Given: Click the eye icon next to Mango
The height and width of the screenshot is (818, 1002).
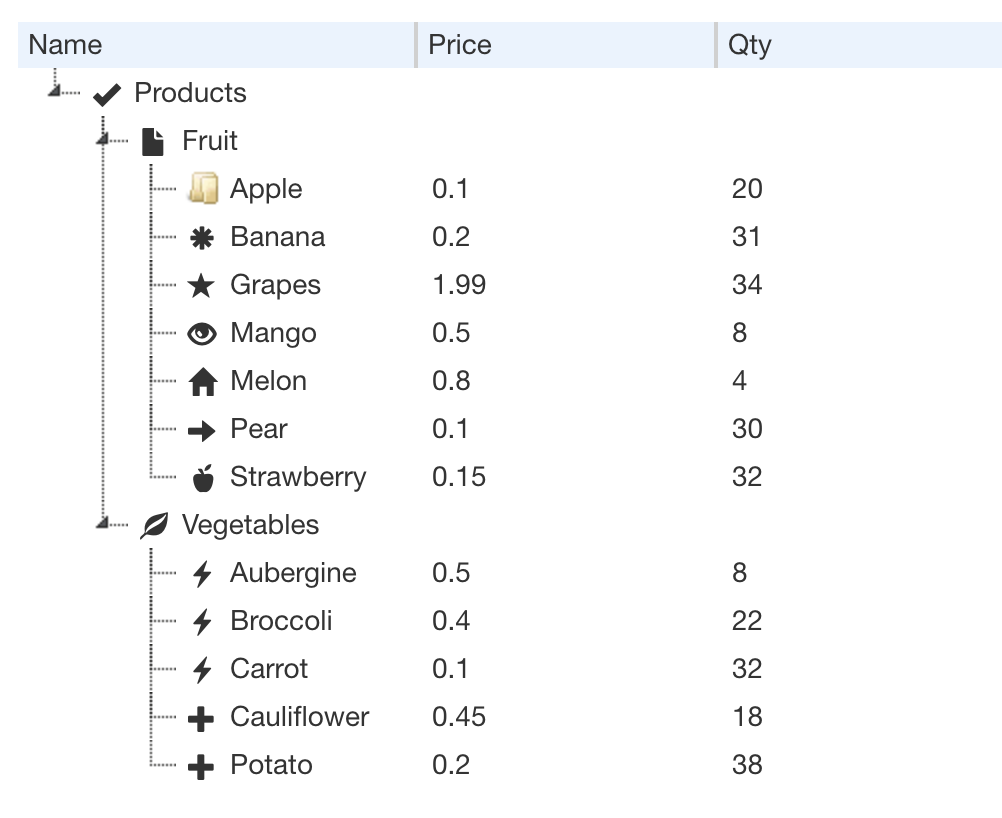Looking at the screenshot, I should tap(202, 334).
